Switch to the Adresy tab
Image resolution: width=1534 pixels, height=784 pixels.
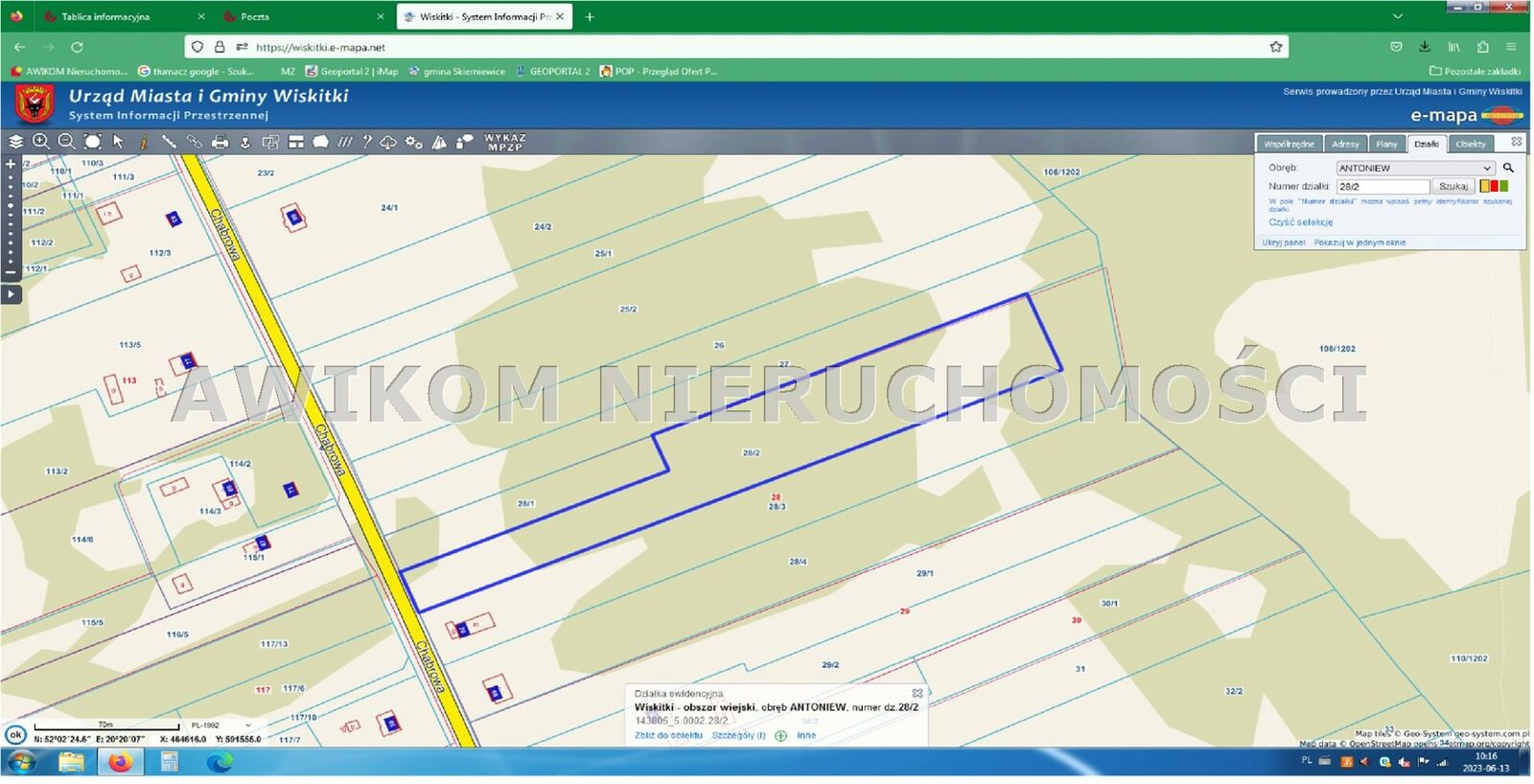pos(1344,144)
